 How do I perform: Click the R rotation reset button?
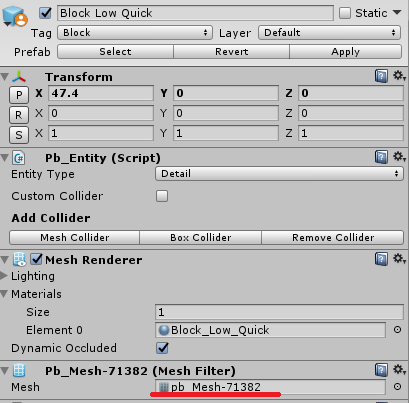pos(19,115)
